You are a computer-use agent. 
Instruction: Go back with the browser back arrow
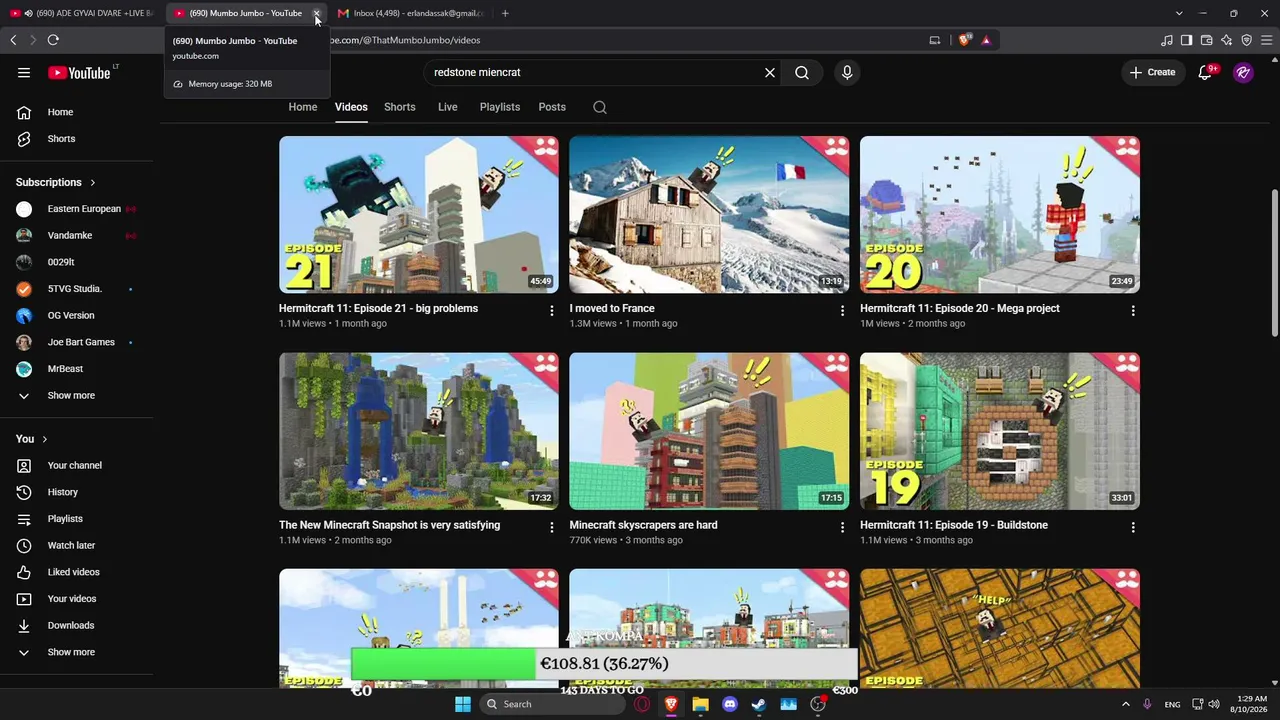13,40
